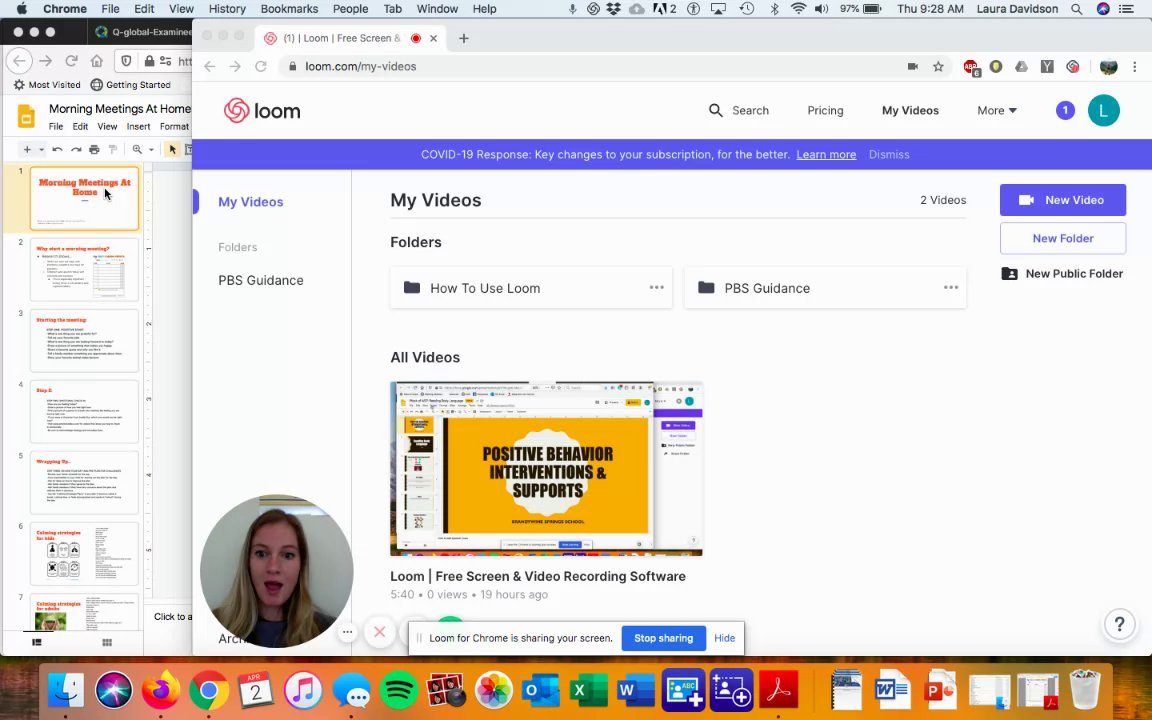Open History in the Chrome menu bar
Viewport: 1152px width, 720px height.
click(227, 9)
